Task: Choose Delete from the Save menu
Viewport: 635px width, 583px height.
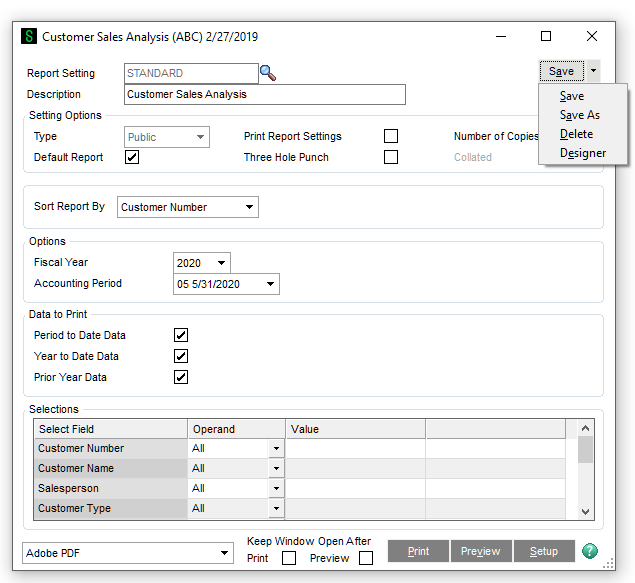Action: pos(576,134)
